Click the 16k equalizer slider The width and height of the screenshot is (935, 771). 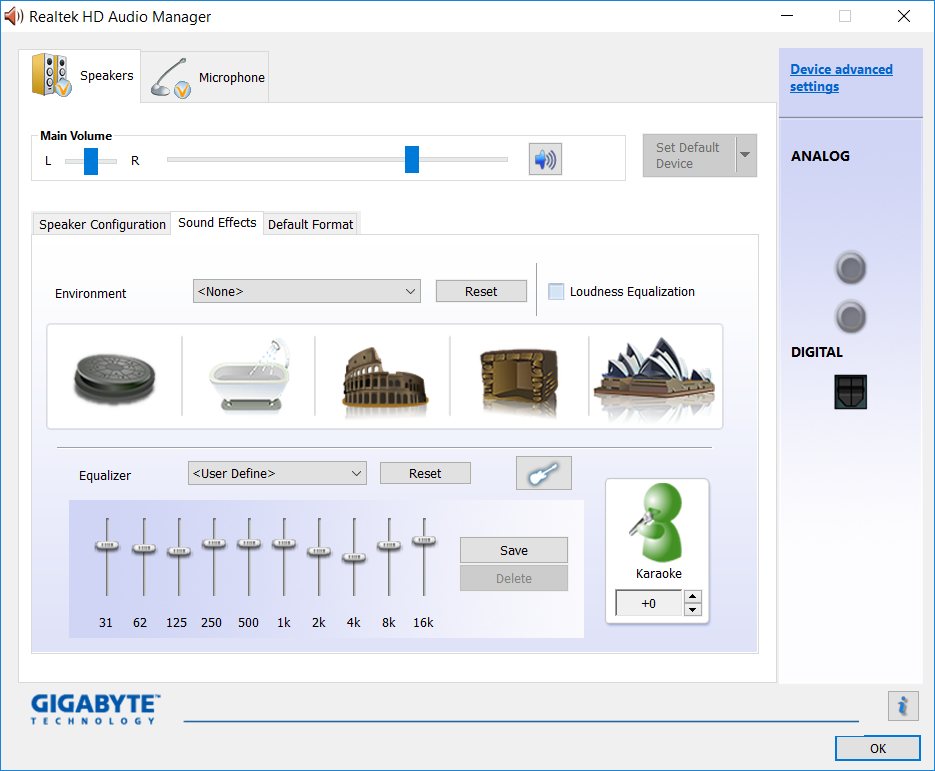pos(424,540)
